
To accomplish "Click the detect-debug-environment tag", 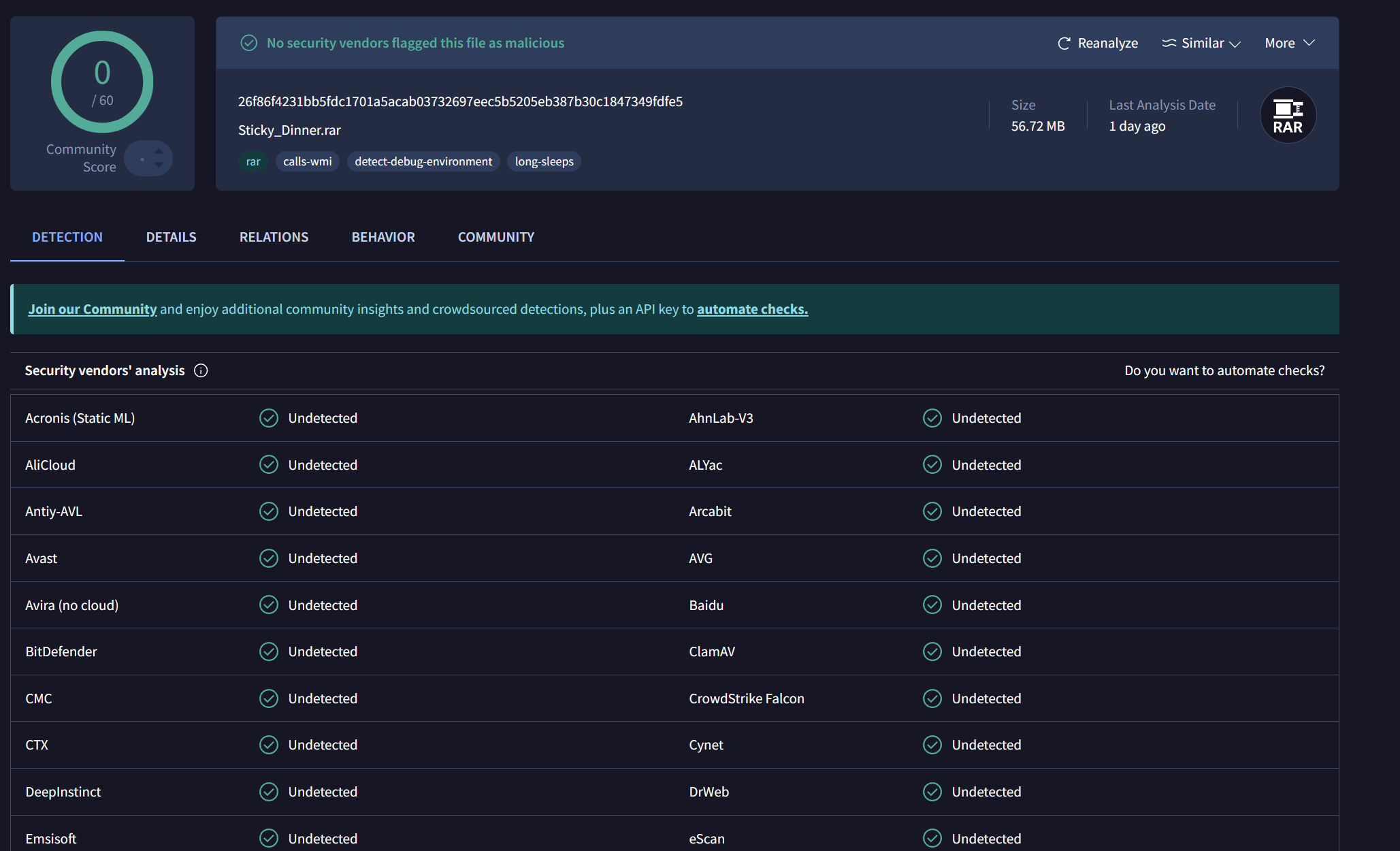I will [x=423, y=161].
